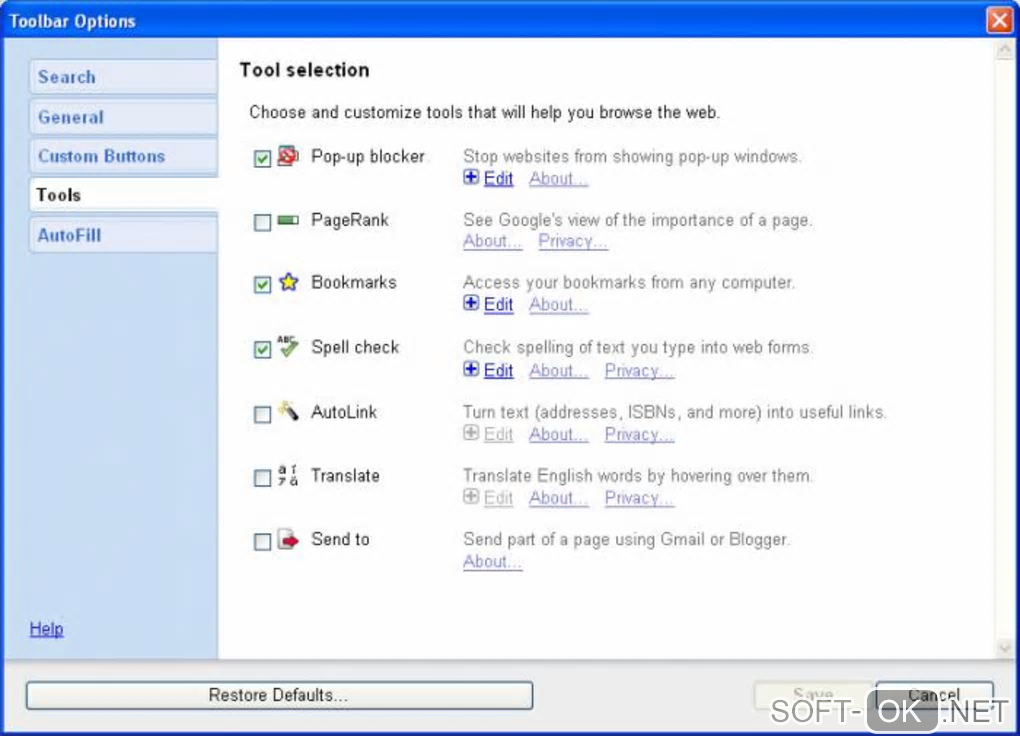
Task: Click the "Bookmarks" label
Action: pos(353,282)
